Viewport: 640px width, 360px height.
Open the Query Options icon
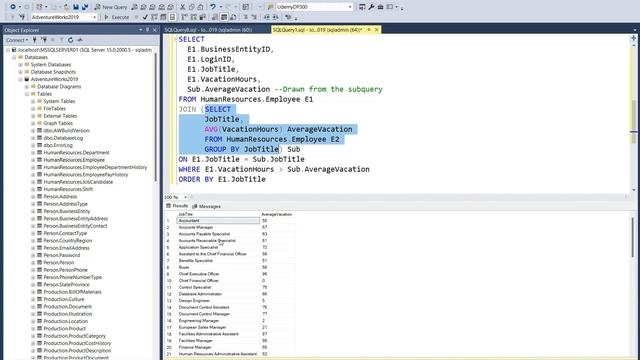pyautogui.click(x=163, y=17)
